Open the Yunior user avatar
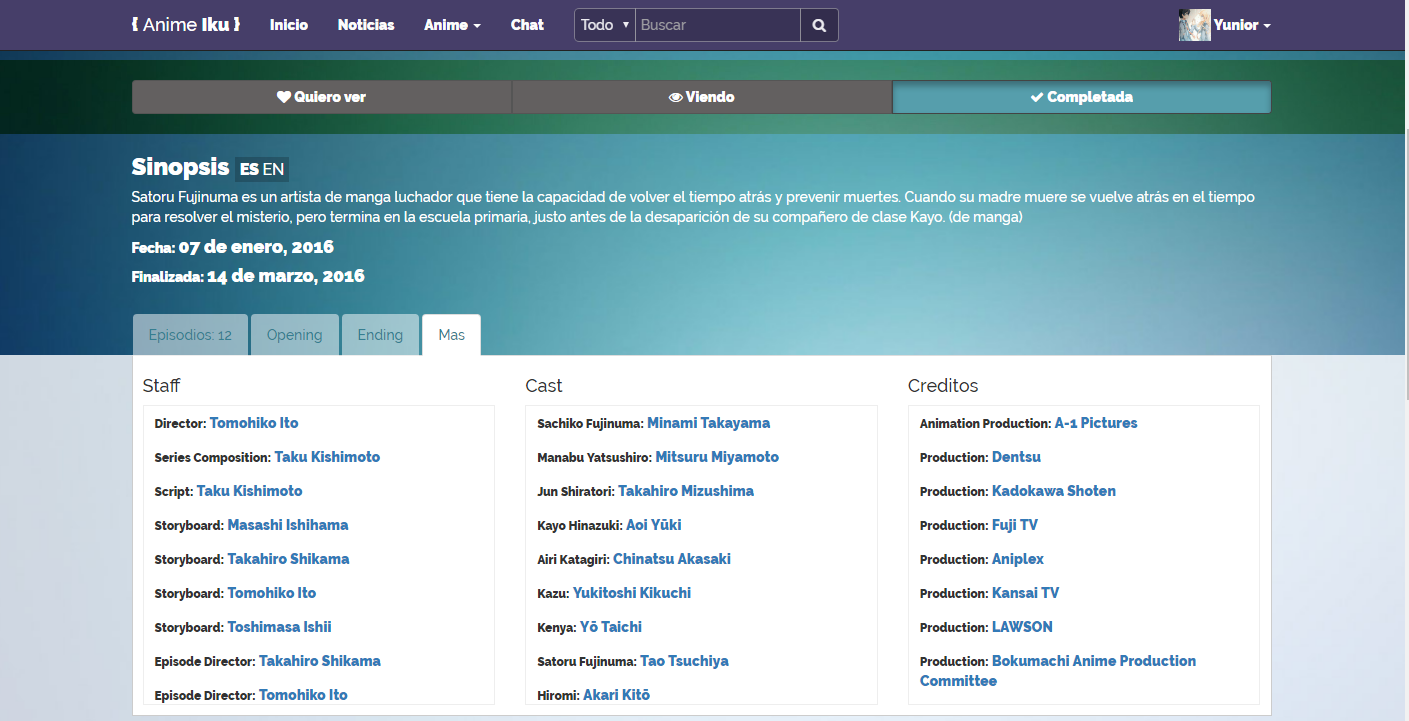1409x721 pixels. click(1195, 25)
